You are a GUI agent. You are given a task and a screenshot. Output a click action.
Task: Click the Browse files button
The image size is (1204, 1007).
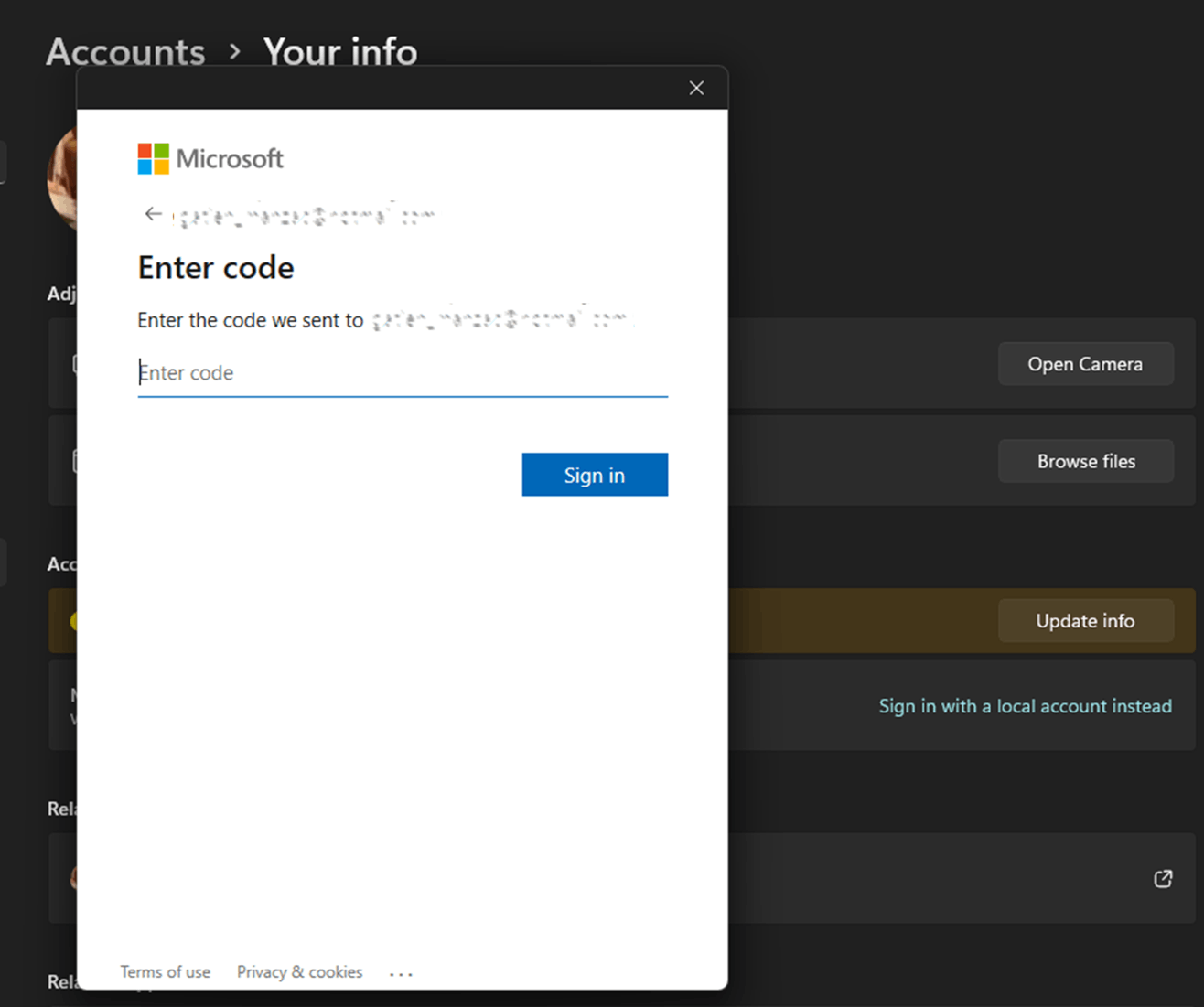pyautogui.click(x=1085, y=462)
